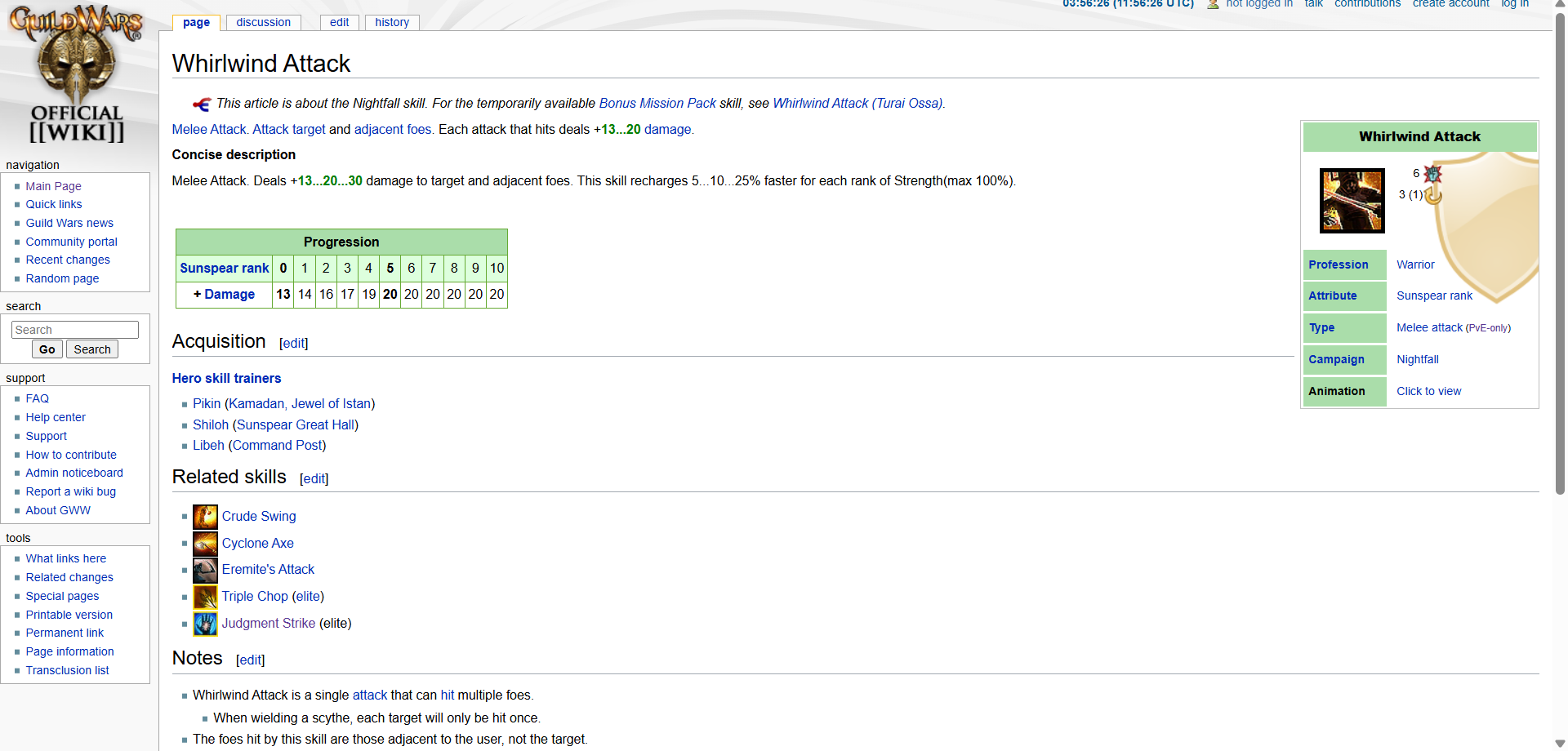Open a Random page
Image resolution: width=1568 pixels, height=751 pixels.
[x=62, y=278]
